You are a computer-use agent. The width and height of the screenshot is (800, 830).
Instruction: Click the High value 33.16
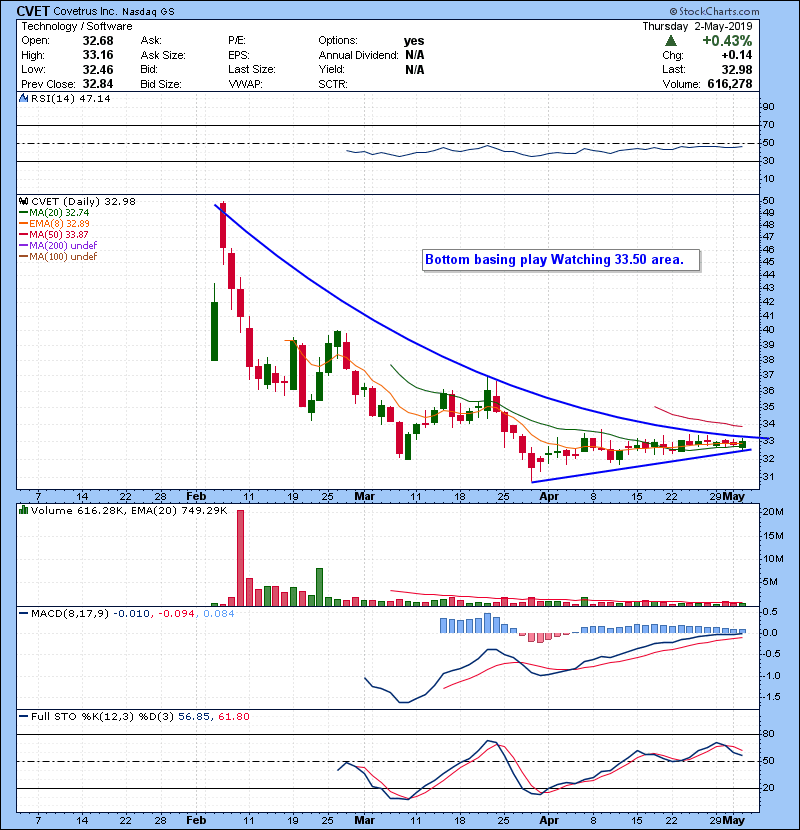pyautogui.click(x=98, y=55)
